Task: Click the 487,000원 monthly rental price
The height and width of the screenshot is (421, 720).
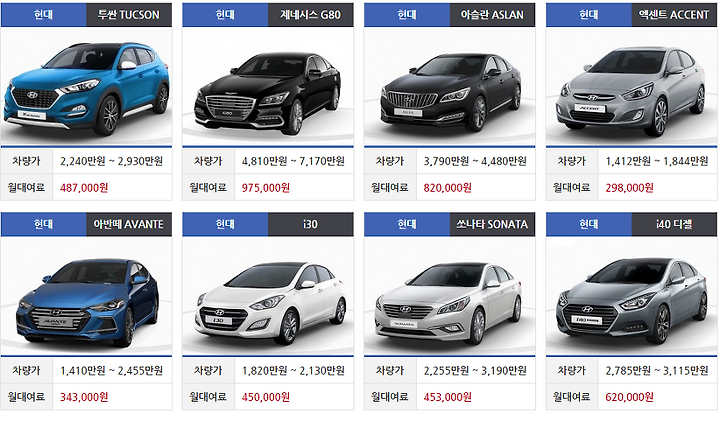Action: tap(84, 188)
